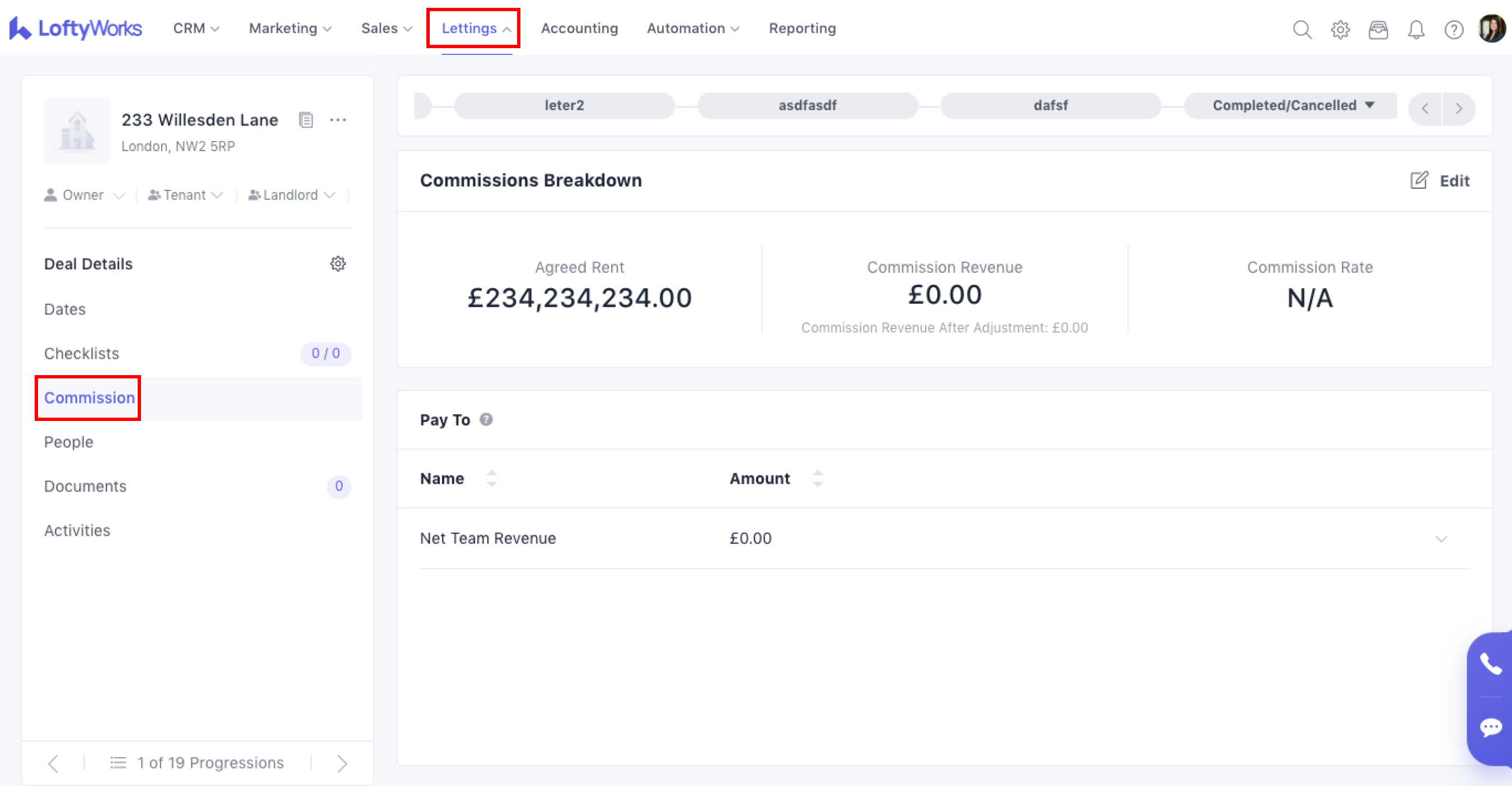Open the help question mark icon
Screen dimensions: 1512x786
(x=1453, y=29)
